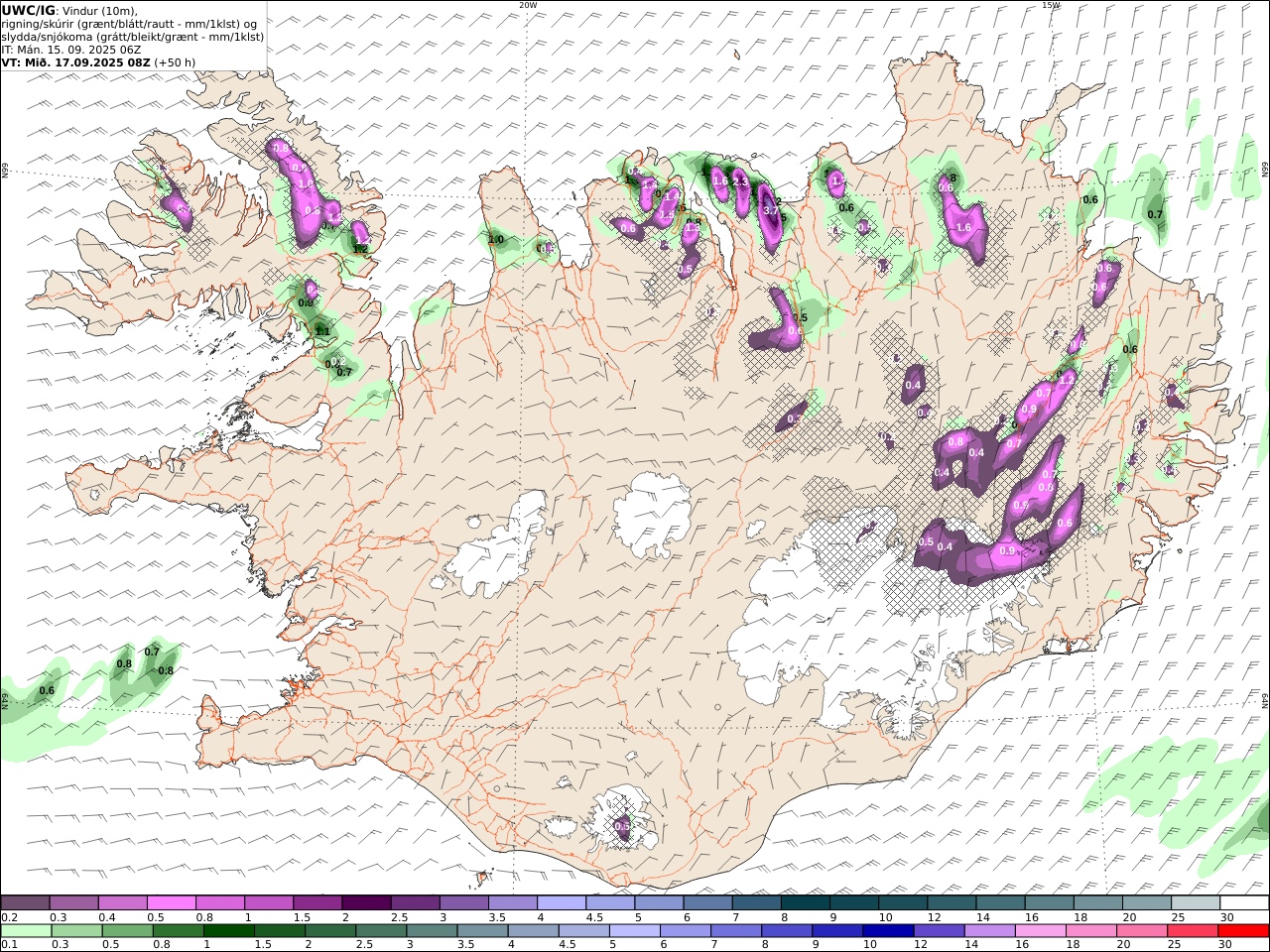This screenshot has height=952, width=1270.
Task: Pick the orchid swatch above upper-row label 0.8
Action: [x=220, y=902]
